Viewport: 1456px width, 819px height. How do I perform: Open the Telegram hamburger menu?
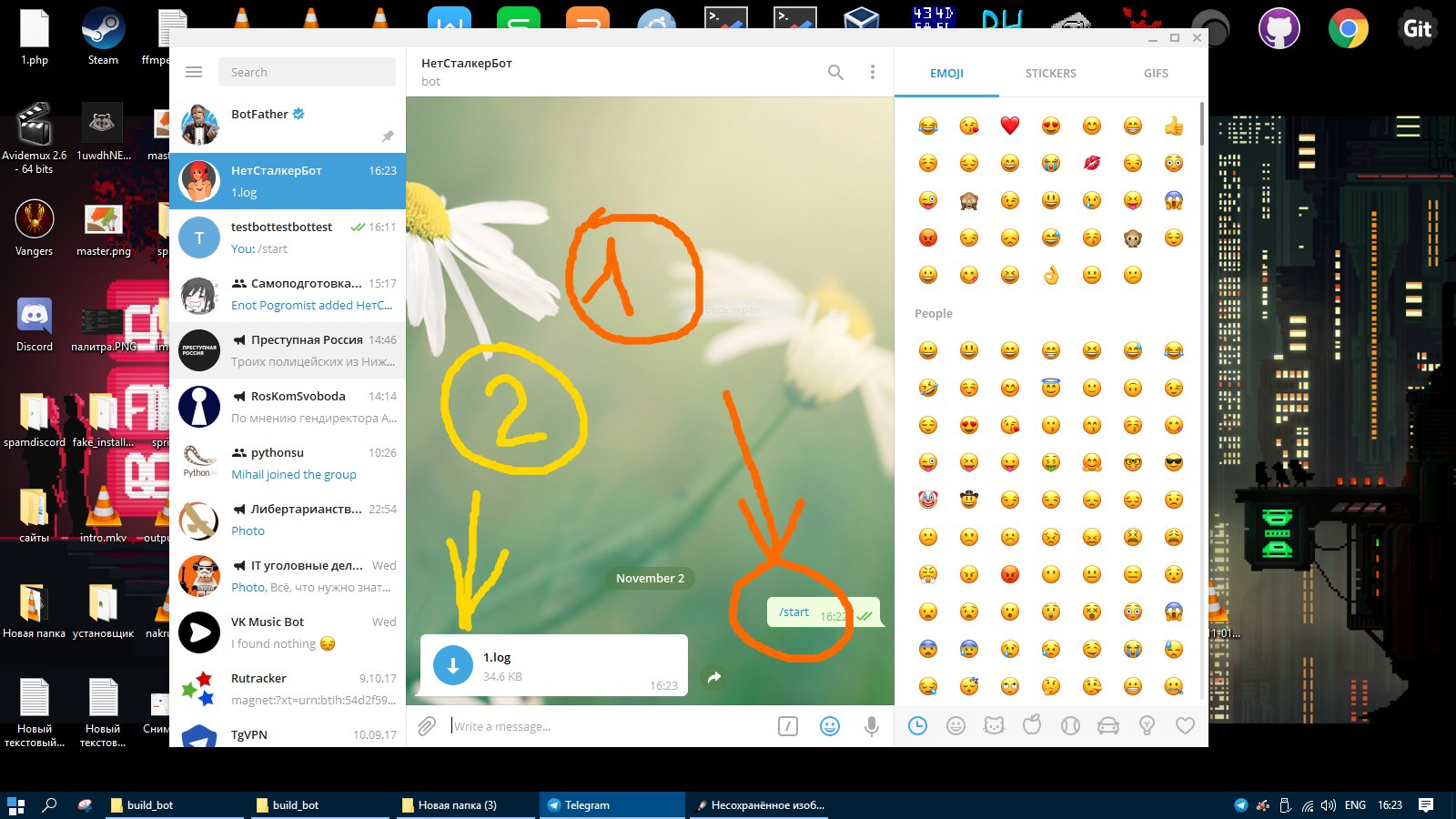coord(194,72)
